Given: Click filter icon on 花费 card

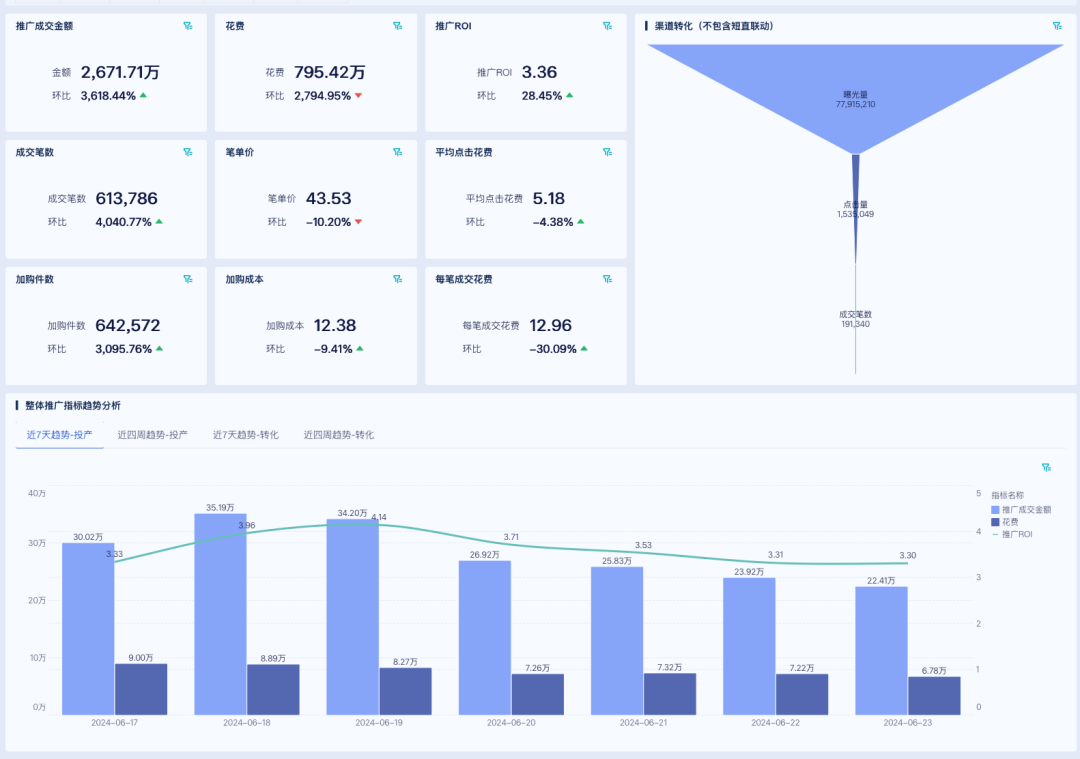Looking at the screenshot, I should click(x=397, y=26).
